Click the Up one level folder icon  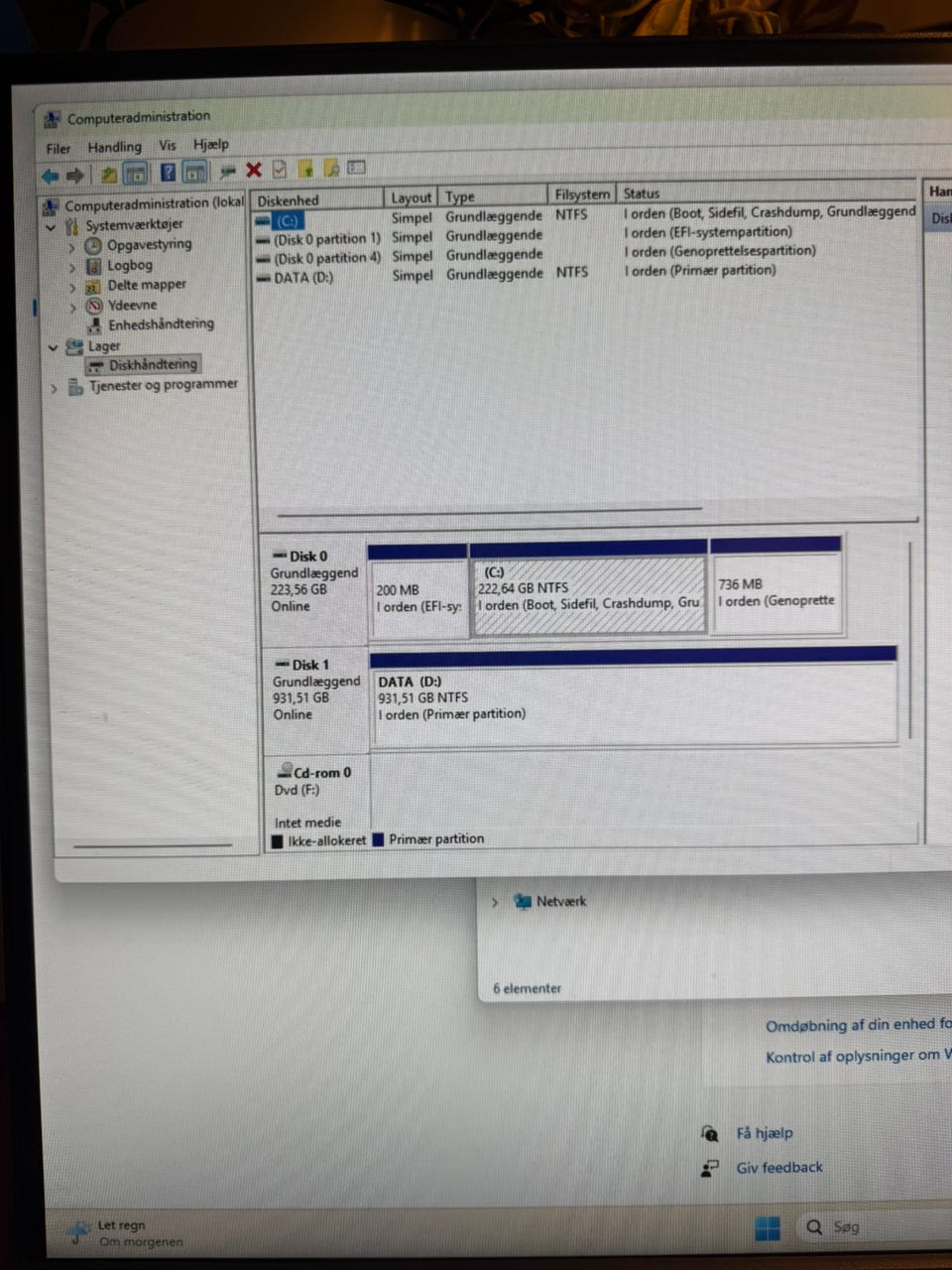(x=109, y=176)
